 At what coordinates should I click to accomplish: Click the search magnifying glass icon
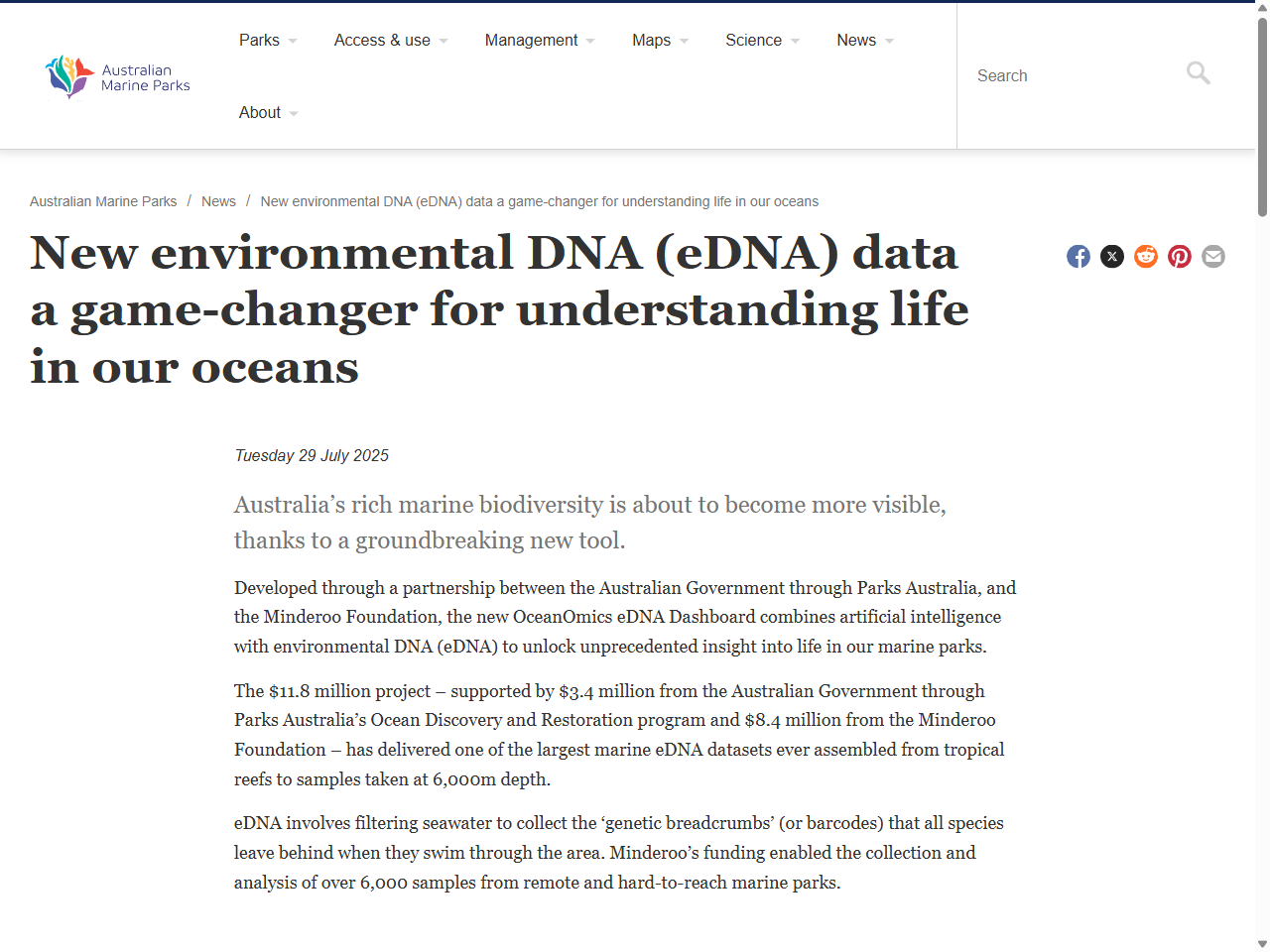coord(1198,73)
